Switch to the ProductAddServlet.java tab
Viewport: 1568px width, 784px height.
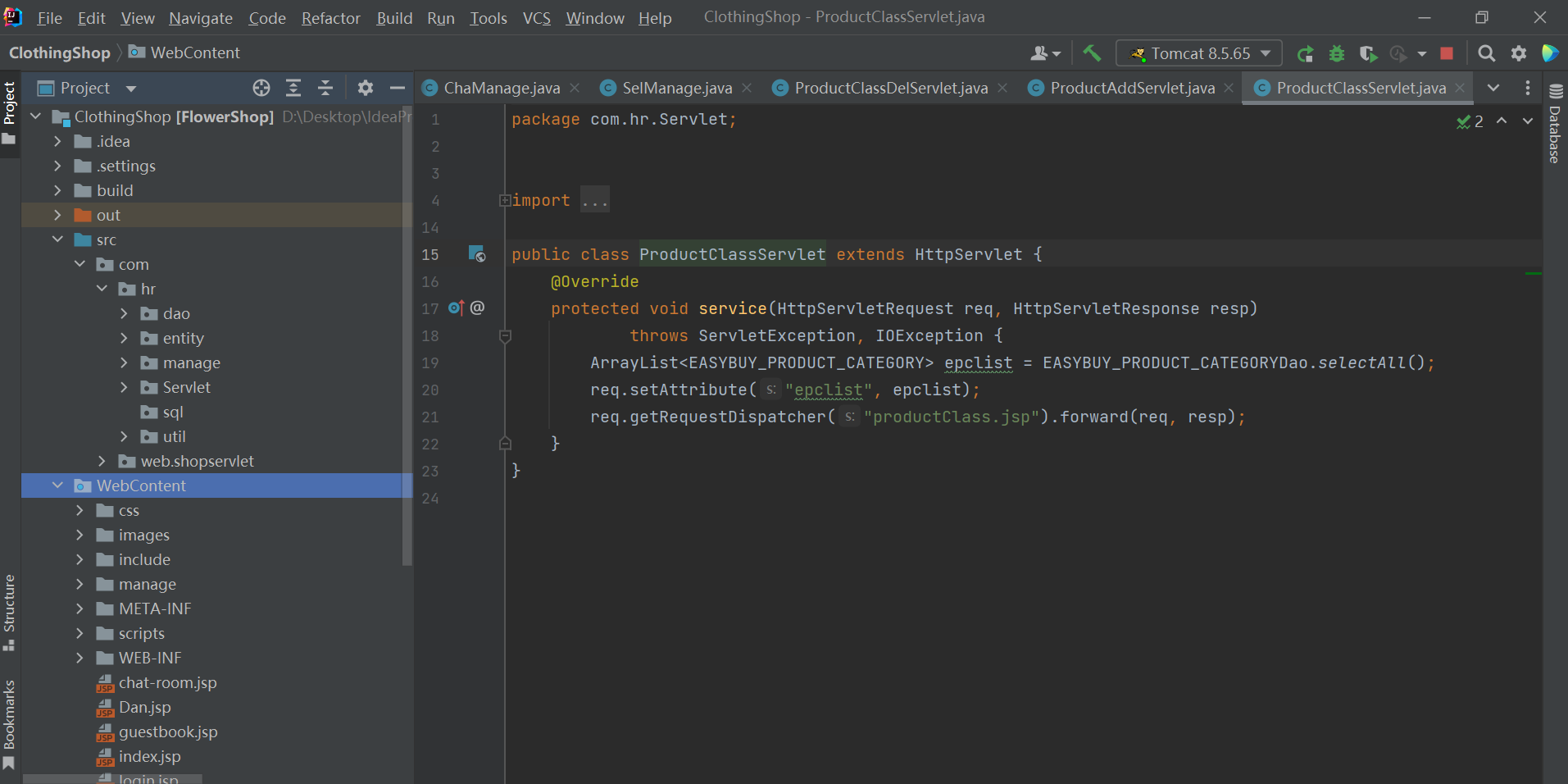click(x=1132, y=88)
